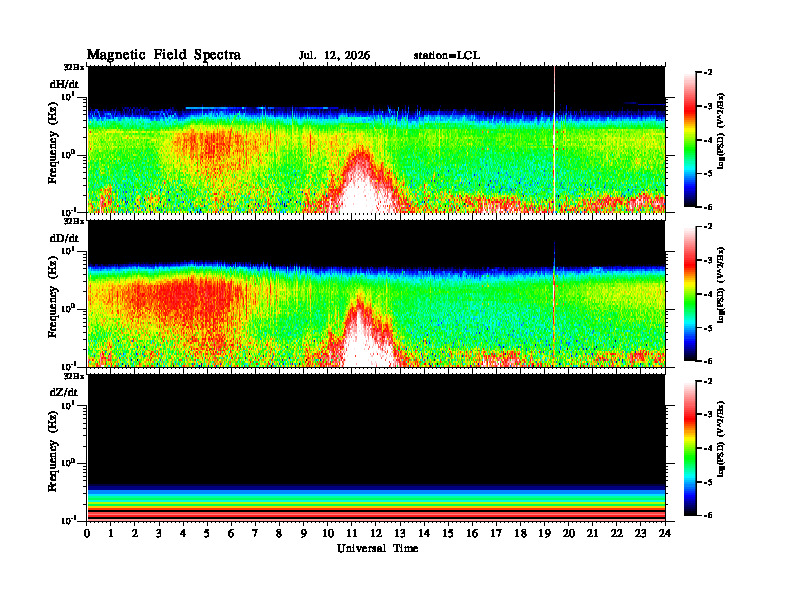Screen dimensions: 792x612
Task: Click hour 17 on the time axis
Action: (x=497, y=533)
